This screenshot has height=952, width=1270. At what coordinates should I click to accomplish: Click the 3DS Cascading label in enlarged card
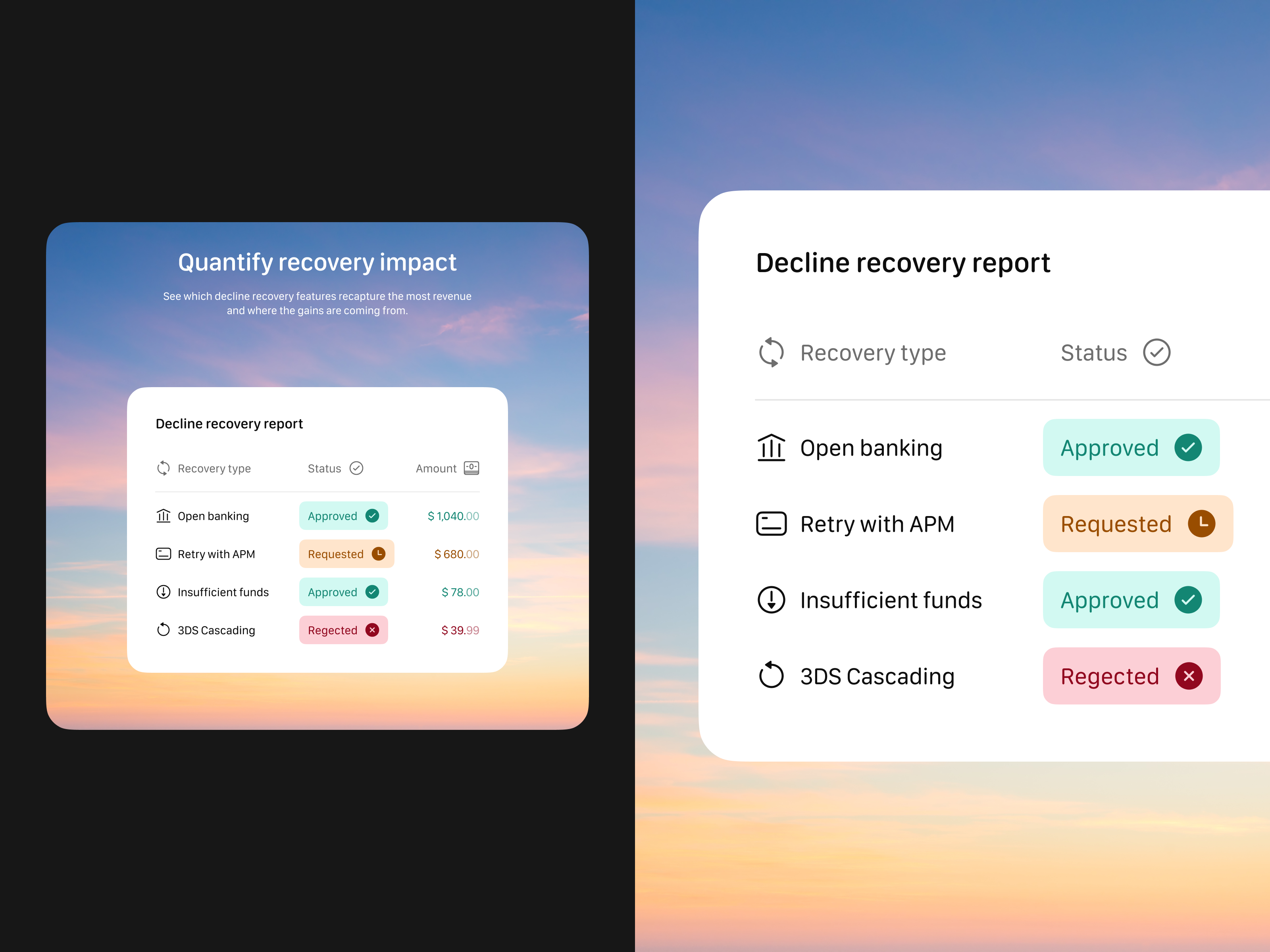pyautogui.click(x=877, y=677)
